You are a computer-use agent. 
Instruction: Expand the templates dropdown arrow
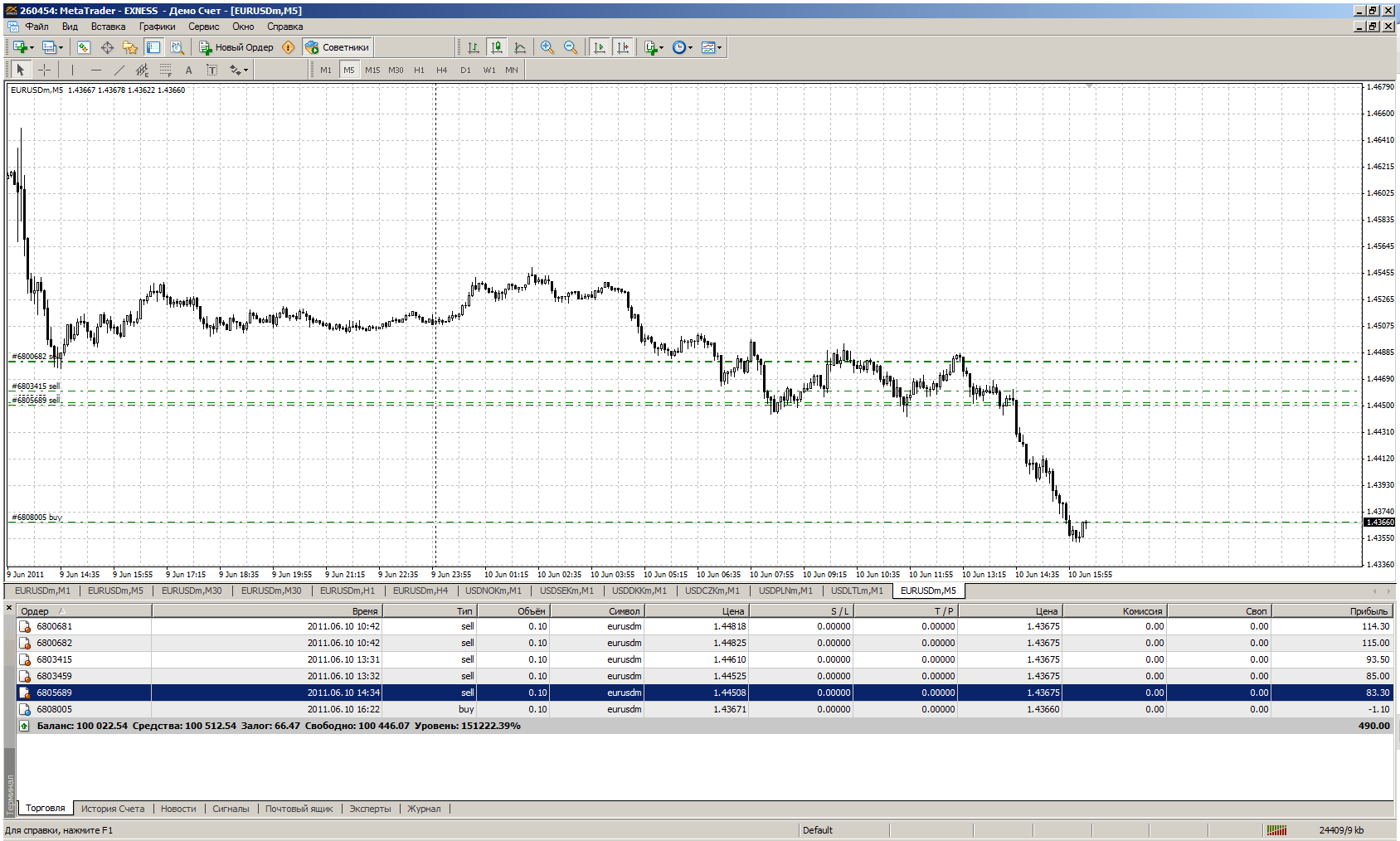[x=719, y=48]
